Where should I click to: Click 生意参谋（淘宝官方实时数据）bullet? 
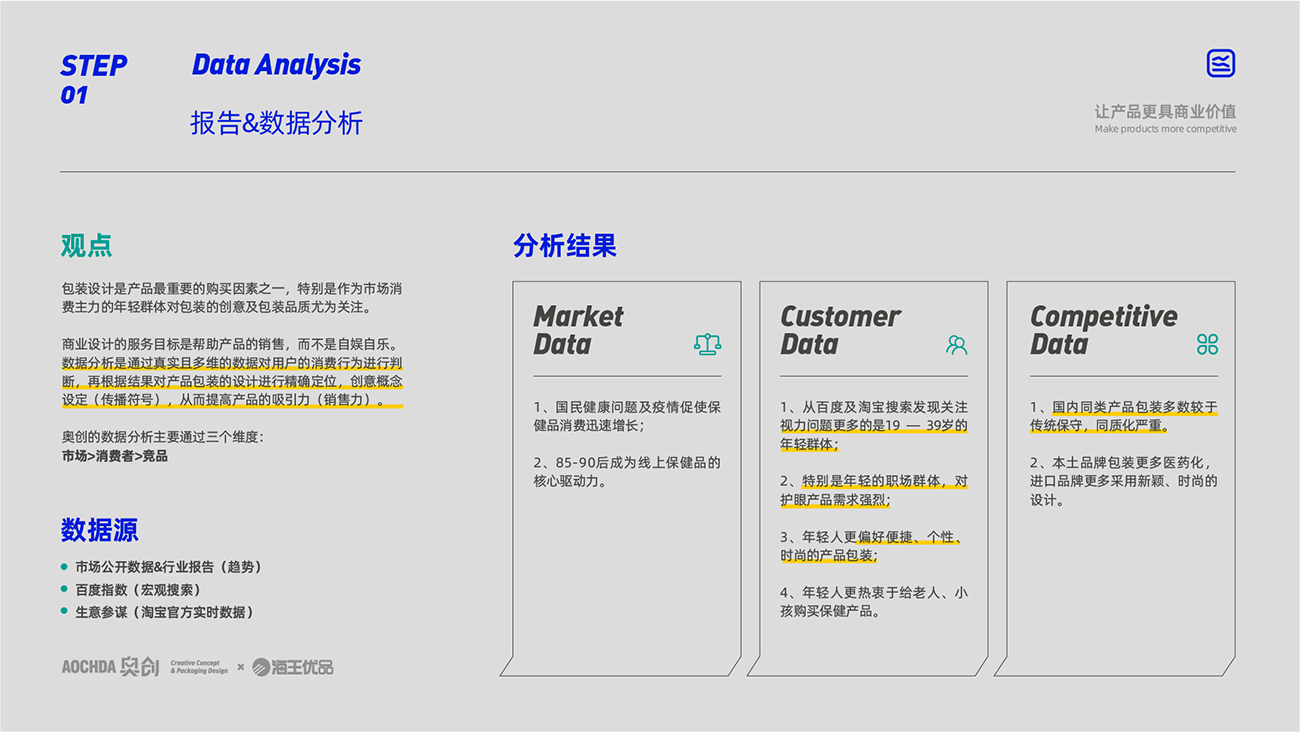tap(165, 612)
